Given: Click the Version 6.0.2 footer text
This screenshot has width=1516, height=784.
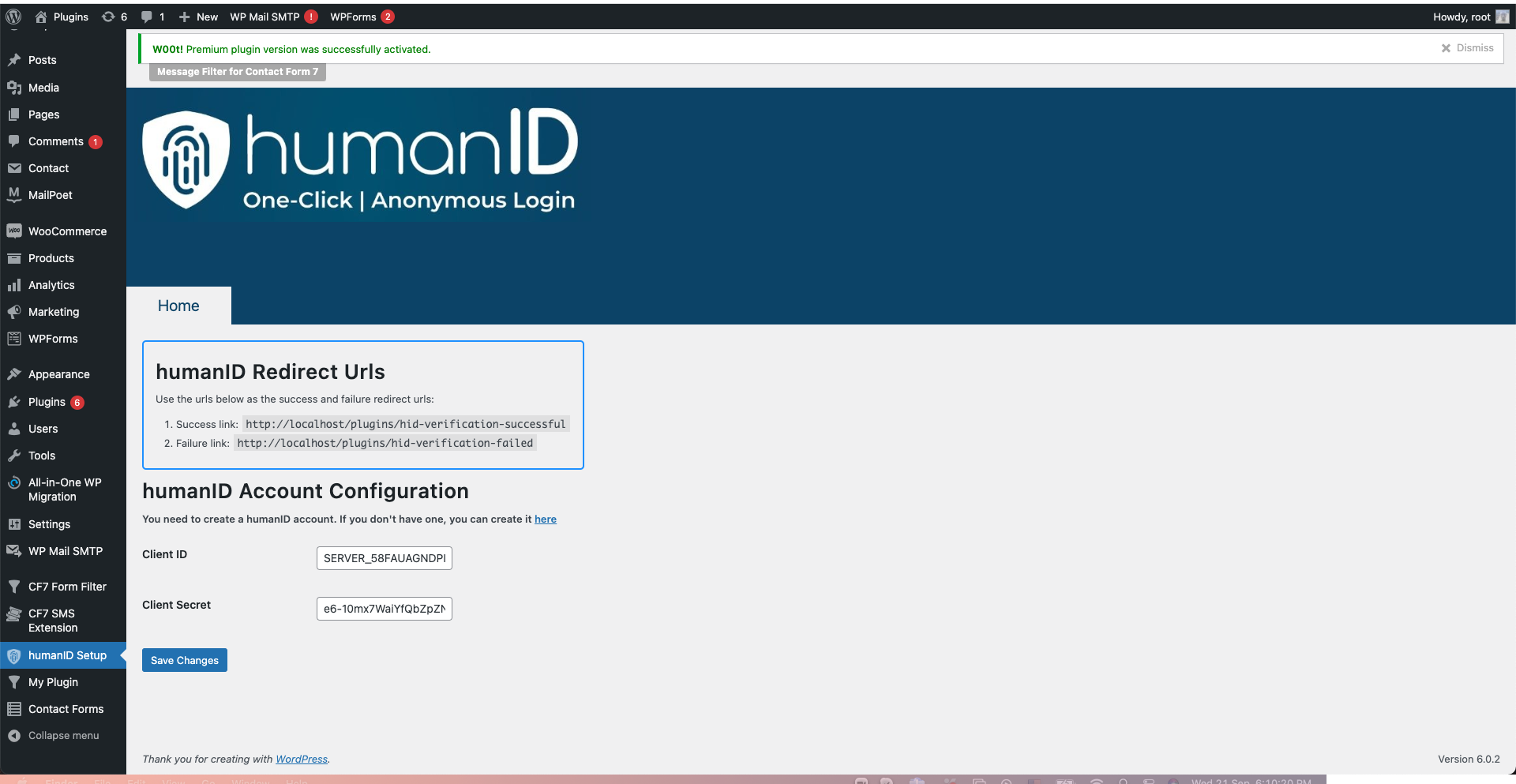Looking at the screenshot, I should point(1469,759).
